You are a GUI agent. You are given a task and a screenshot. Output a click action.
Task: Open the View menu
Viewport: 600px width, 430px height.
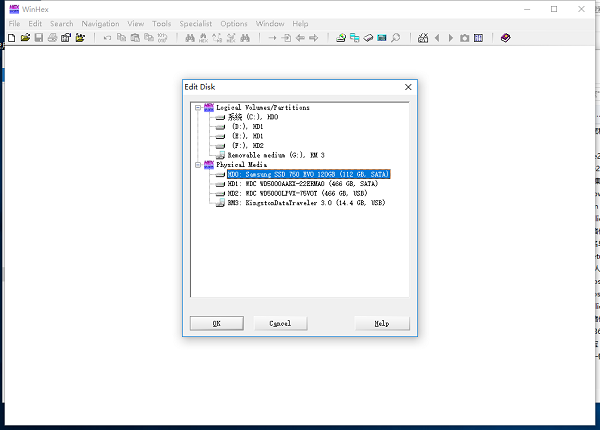coord(135,24)
